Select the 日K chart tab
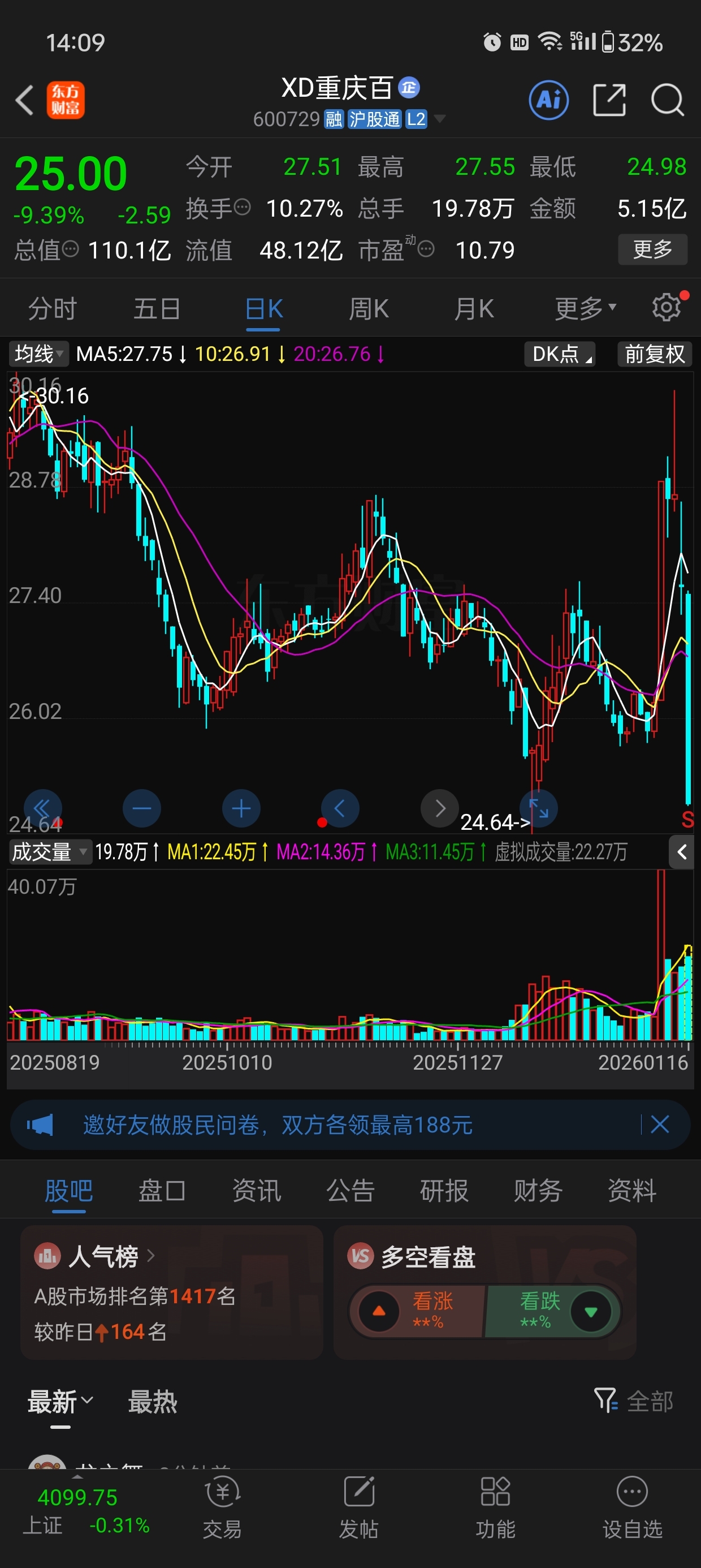The width and height of the screenshot is (701, 1568). pos(263,309)
